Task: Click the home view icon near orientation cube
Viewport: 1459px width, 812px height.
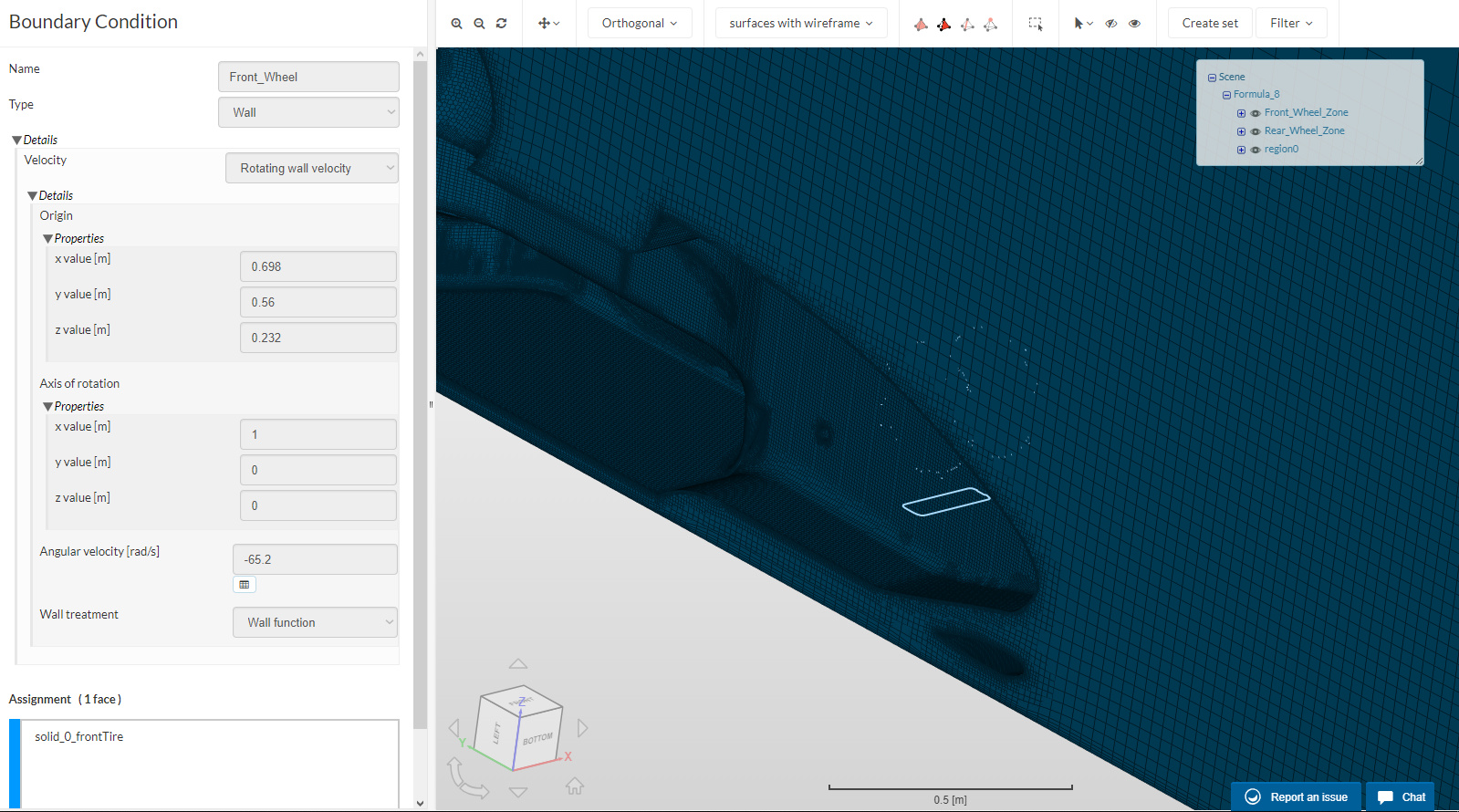Action: (x=574, y=786)
